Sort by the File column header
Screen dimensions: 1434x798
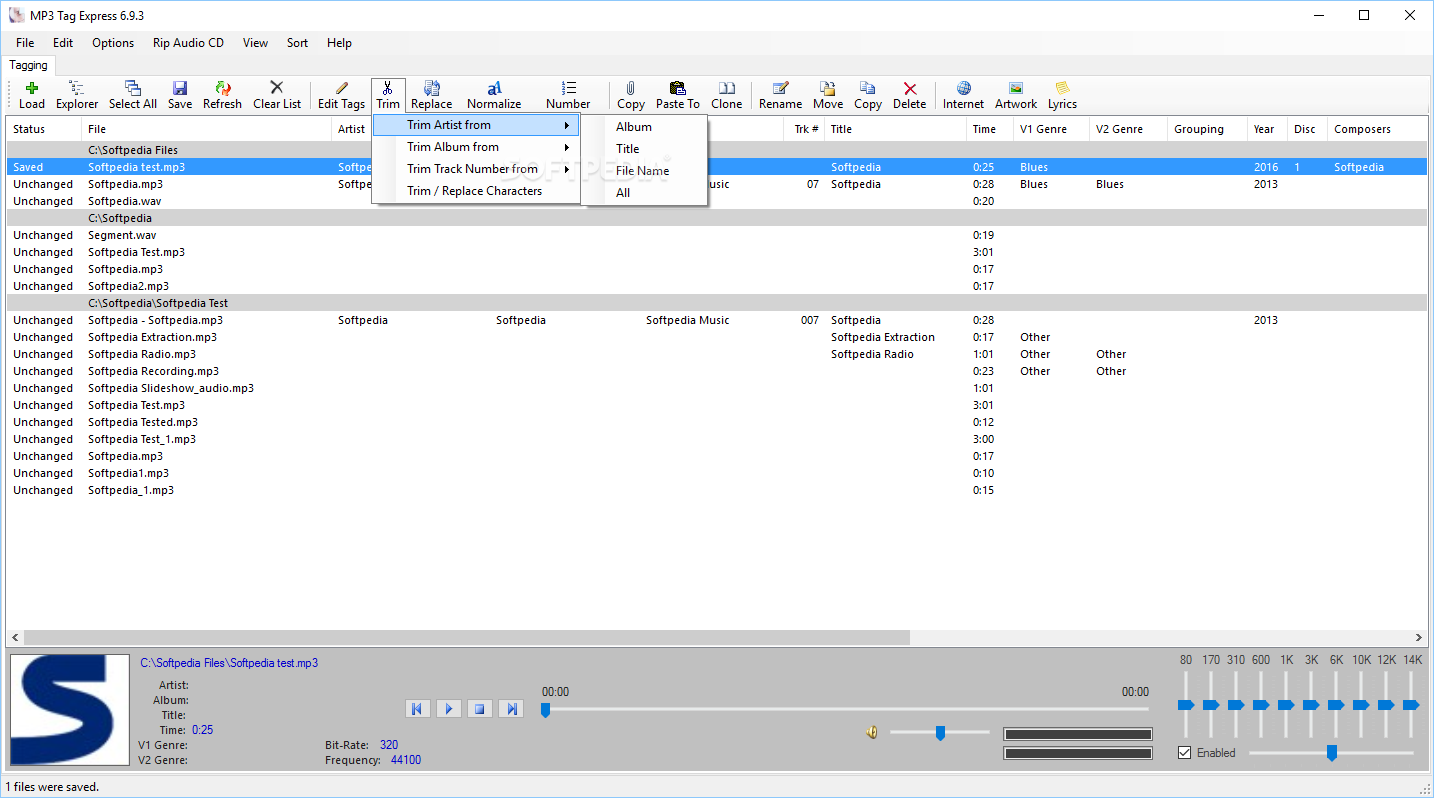[206, 129]
